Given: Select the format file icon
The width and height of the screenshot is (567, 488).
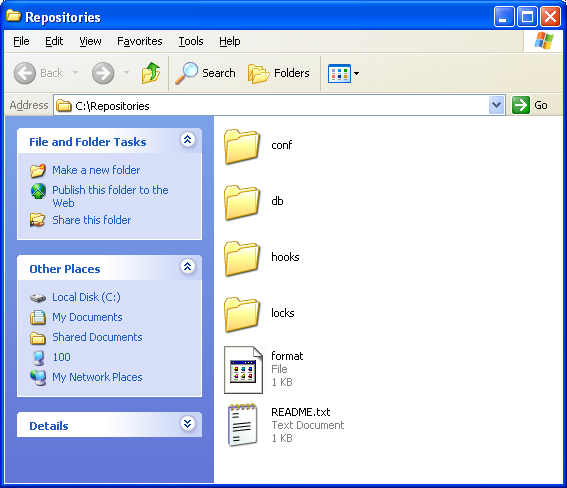Looking at the screenshot, I should 243,369.
